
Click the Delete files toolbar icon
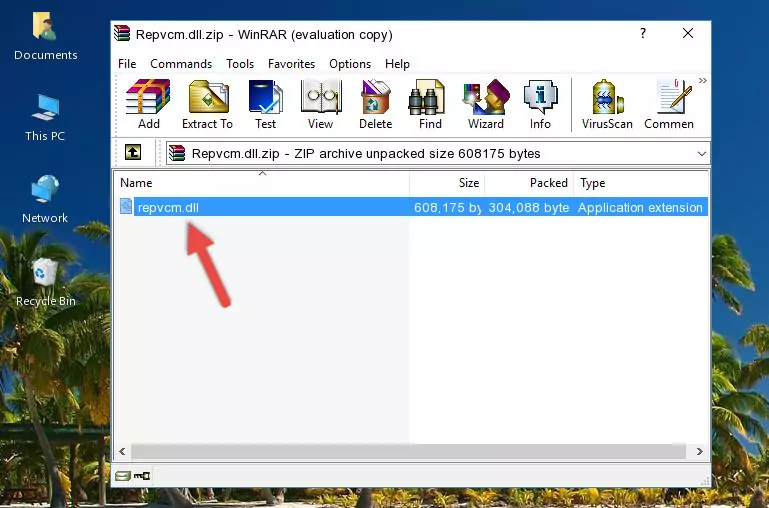(375, 104)
